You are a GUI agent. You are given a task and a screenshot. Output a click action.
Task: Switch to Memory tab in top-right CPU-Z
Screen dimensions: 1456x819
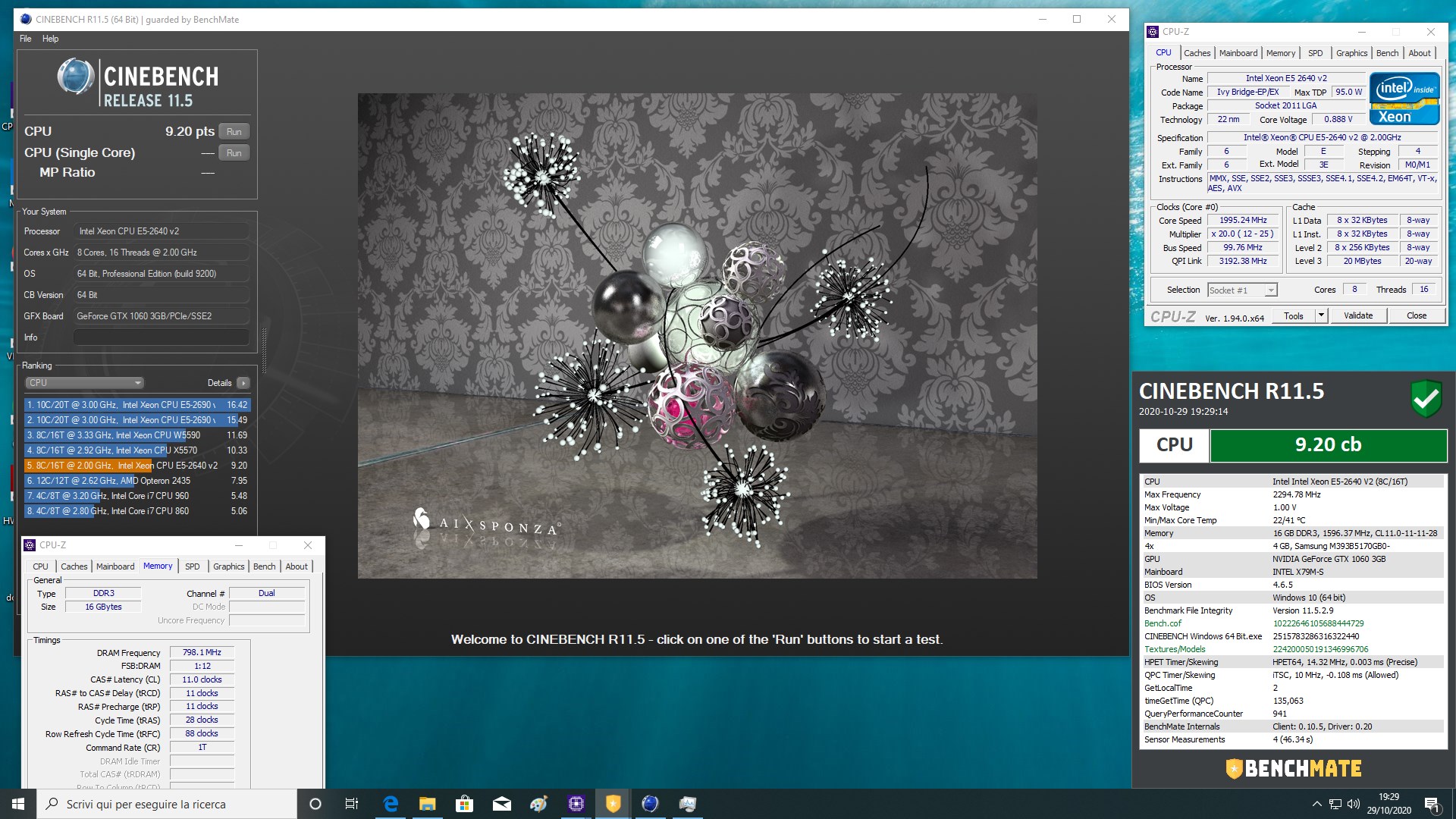click(x=1280, y=53)
